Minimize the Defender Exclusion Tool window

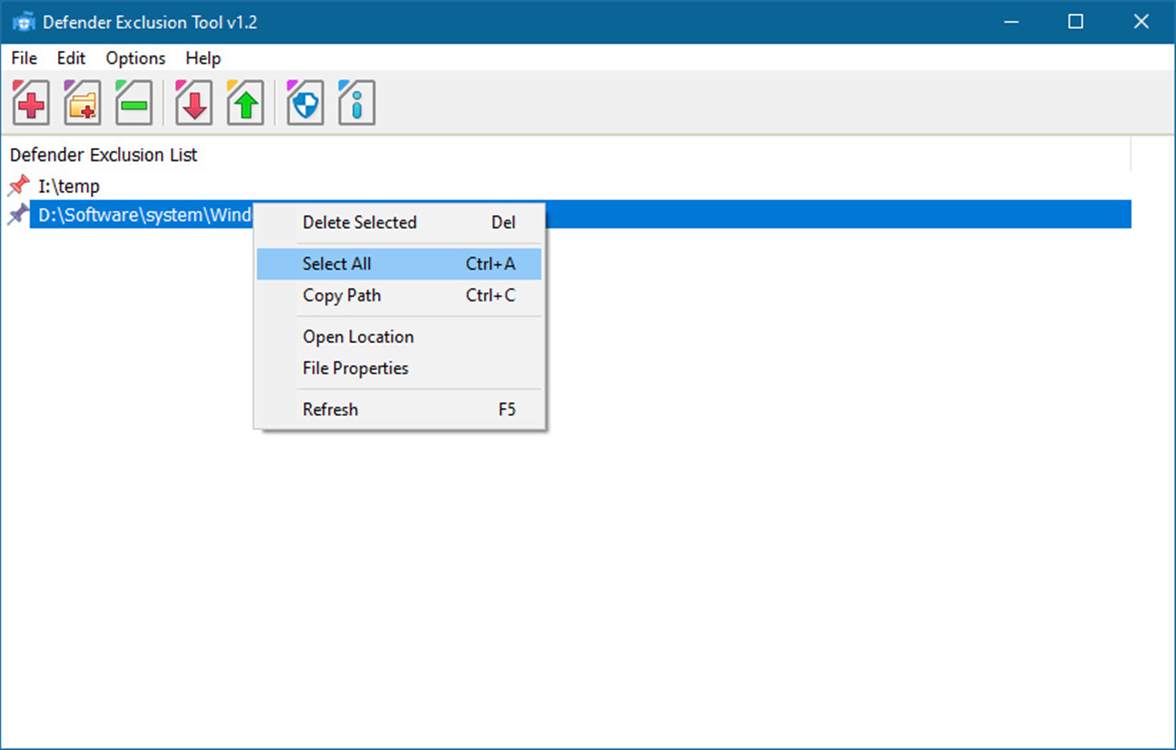click(1011, 22)
